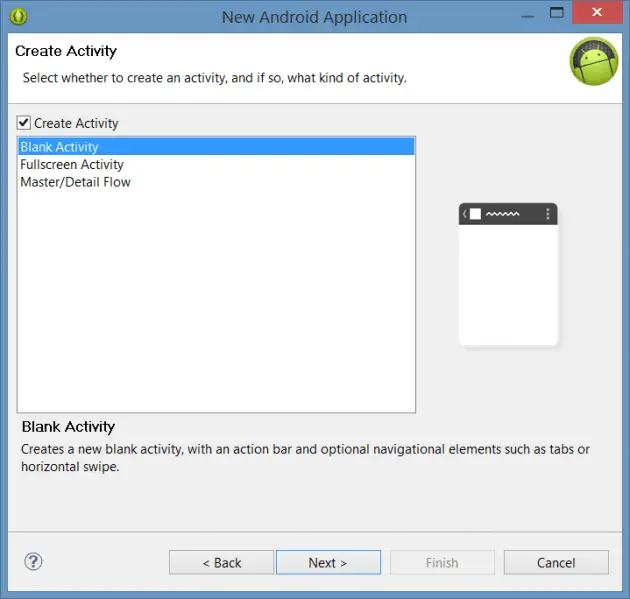Click empty space in the activity list
The image size is (630, 599).
click(216, 300)
